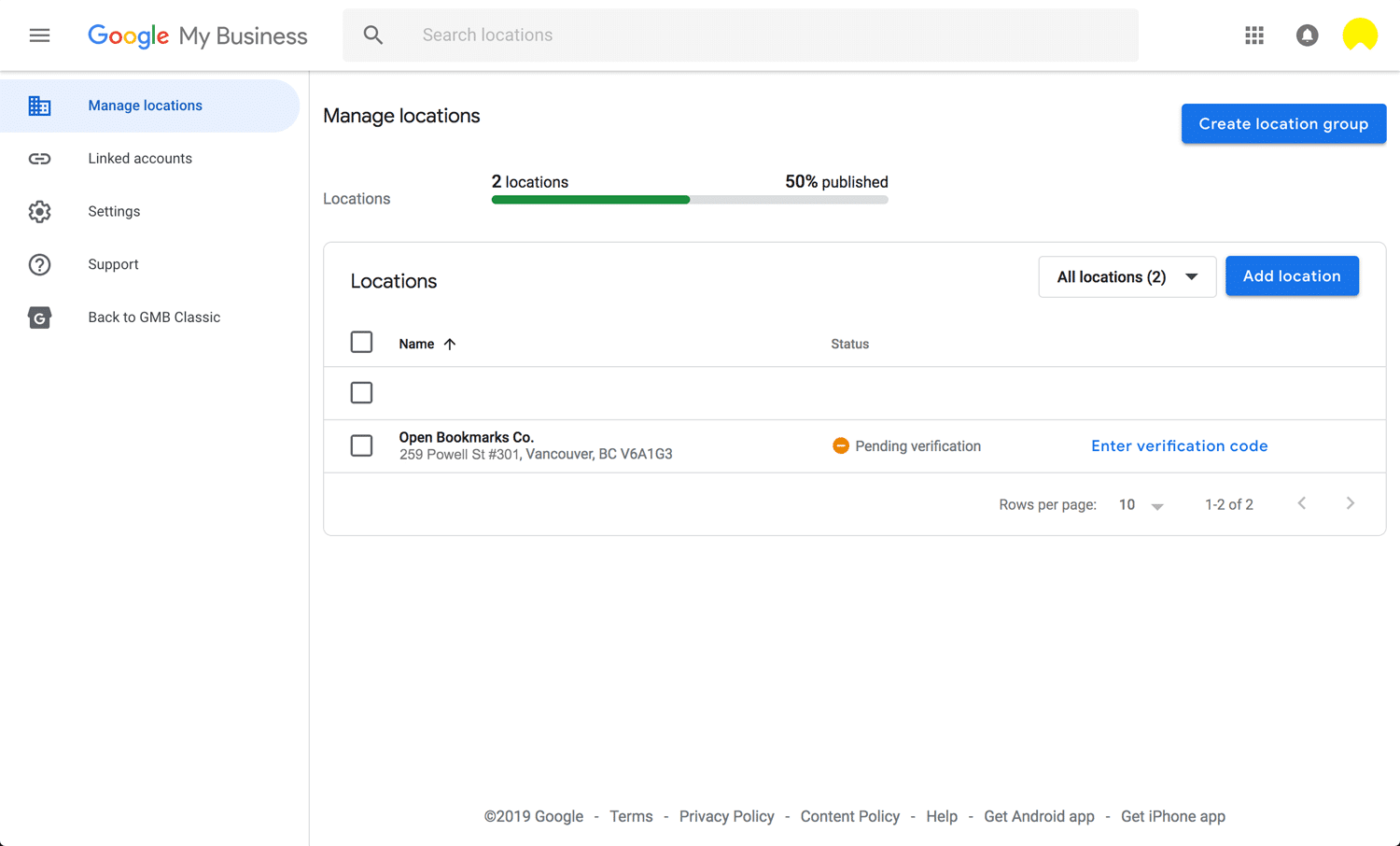This screenshot has height=846, width=1400.
Task: Click the published locations progress bar
Action: tap(690, 200)
